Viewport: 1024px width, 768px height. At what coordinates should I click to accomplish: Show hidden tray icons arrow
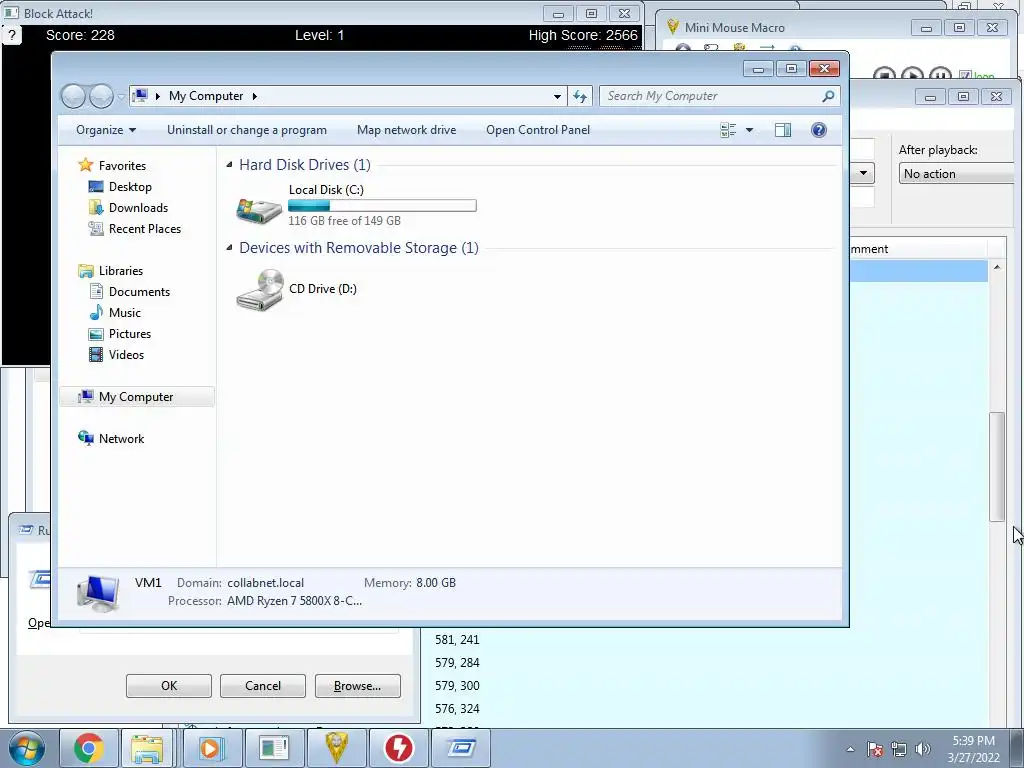pyautogui.click(x=850, y=749)
